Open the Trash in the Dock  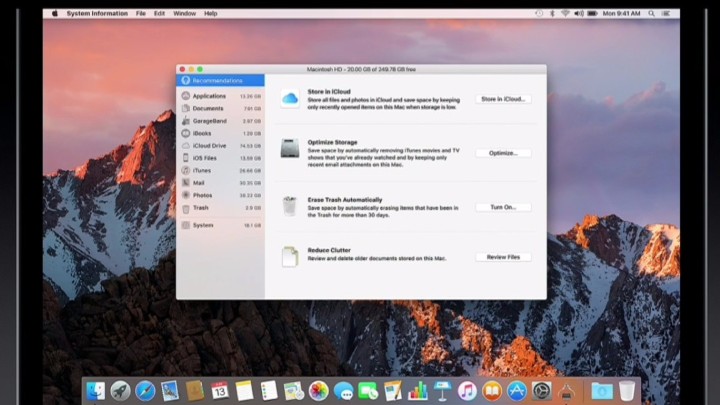(x=627, y=391)
